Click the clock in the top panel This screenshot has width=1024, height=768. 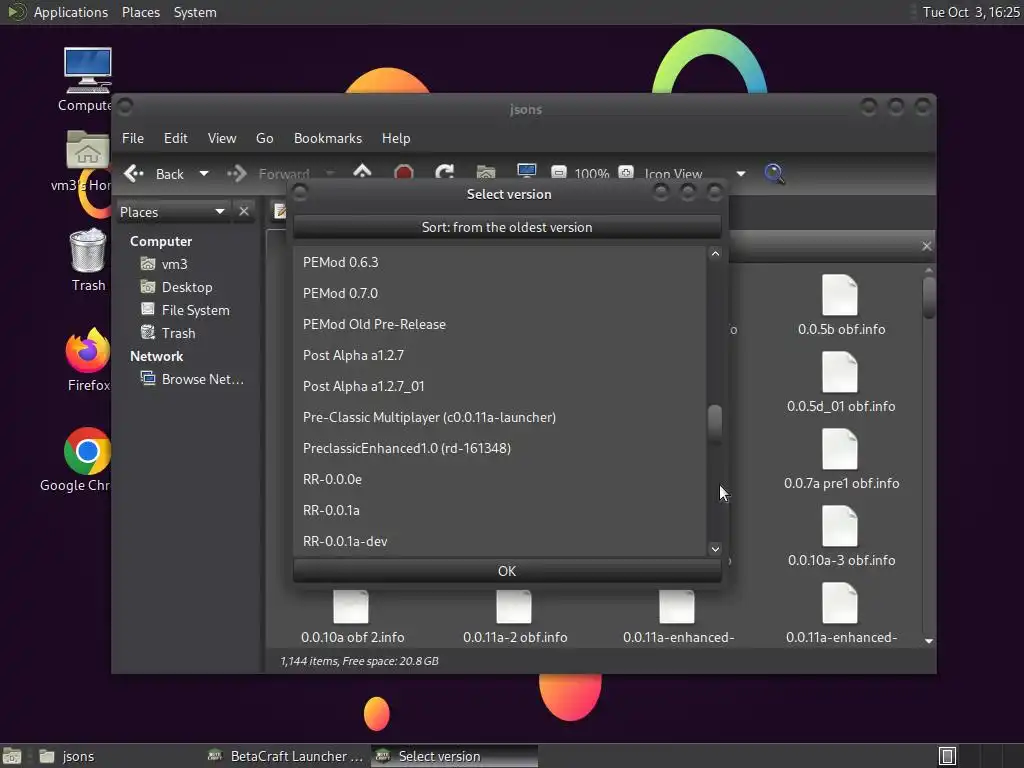click(970, 12)
